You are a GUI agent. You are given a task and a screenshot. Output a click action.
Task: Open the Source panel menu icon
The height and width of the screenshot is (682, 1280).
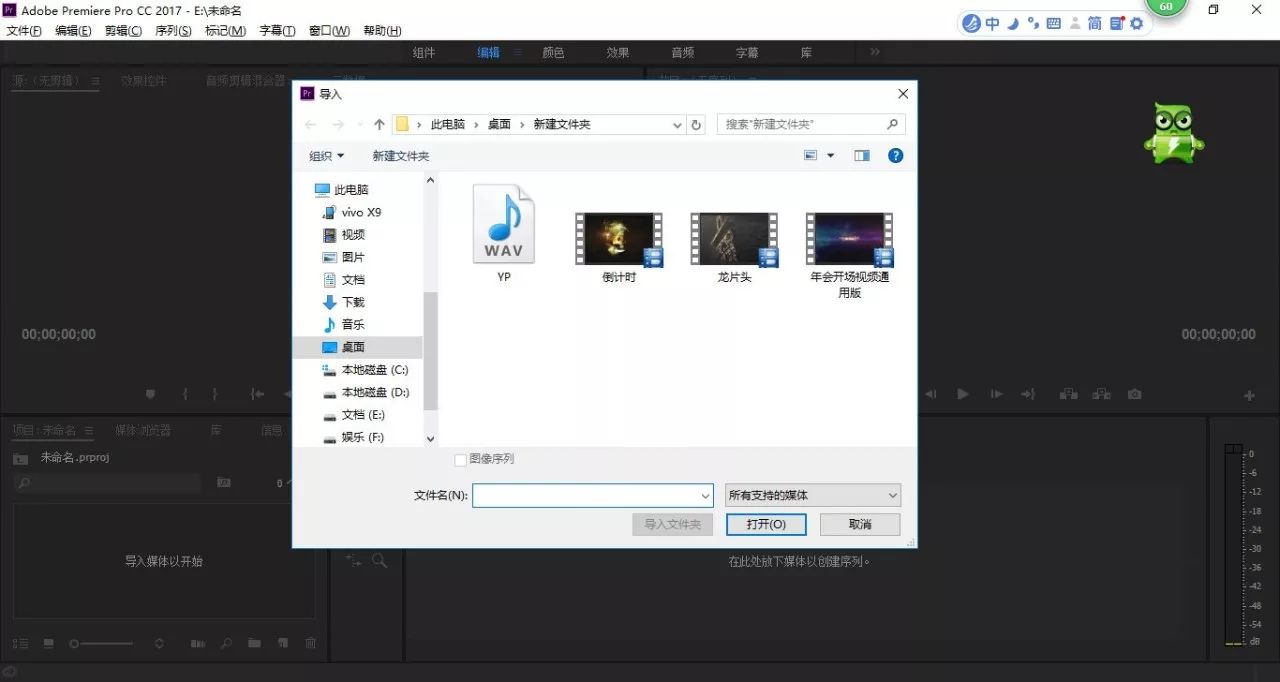point(95,81)
